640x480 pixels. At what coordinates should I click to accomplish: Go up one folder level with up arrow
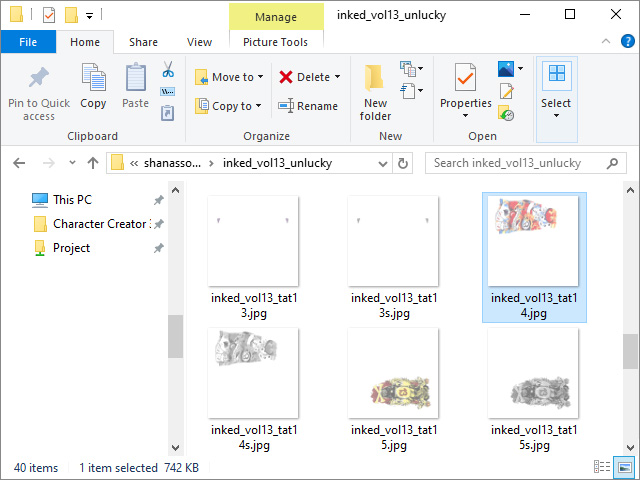[x=93, y=163]
